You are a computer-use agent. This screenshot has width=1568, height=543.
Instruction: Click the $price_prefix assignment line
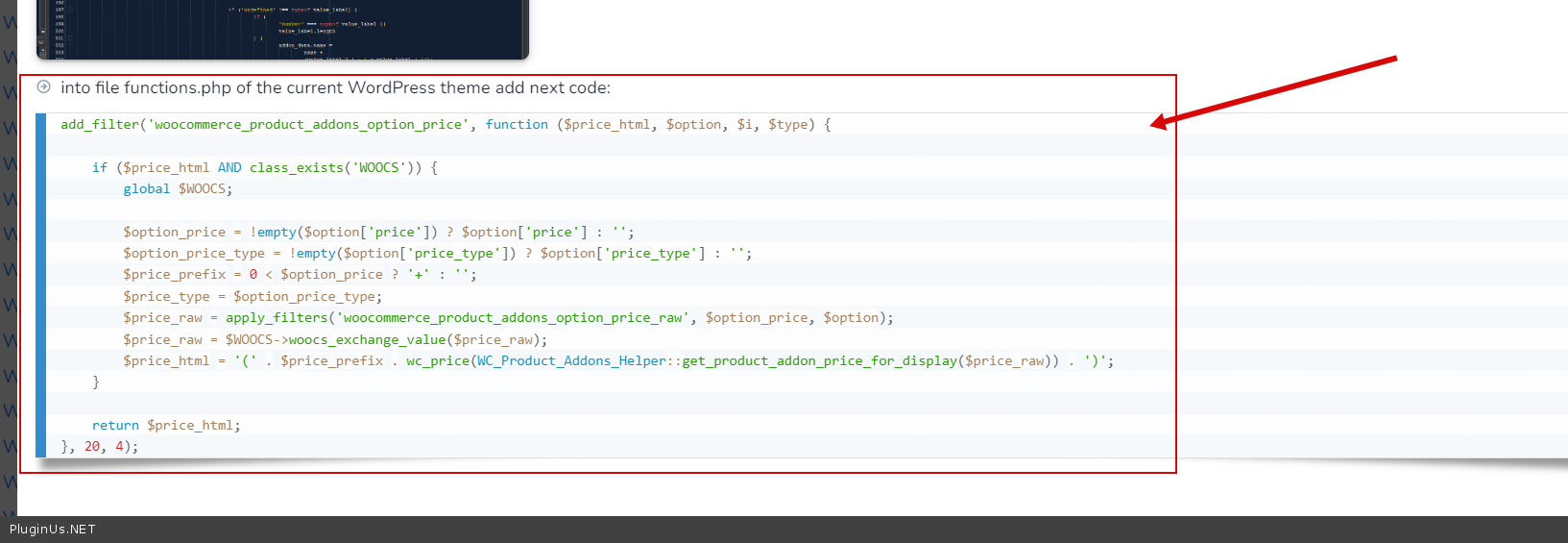point(299,275)
